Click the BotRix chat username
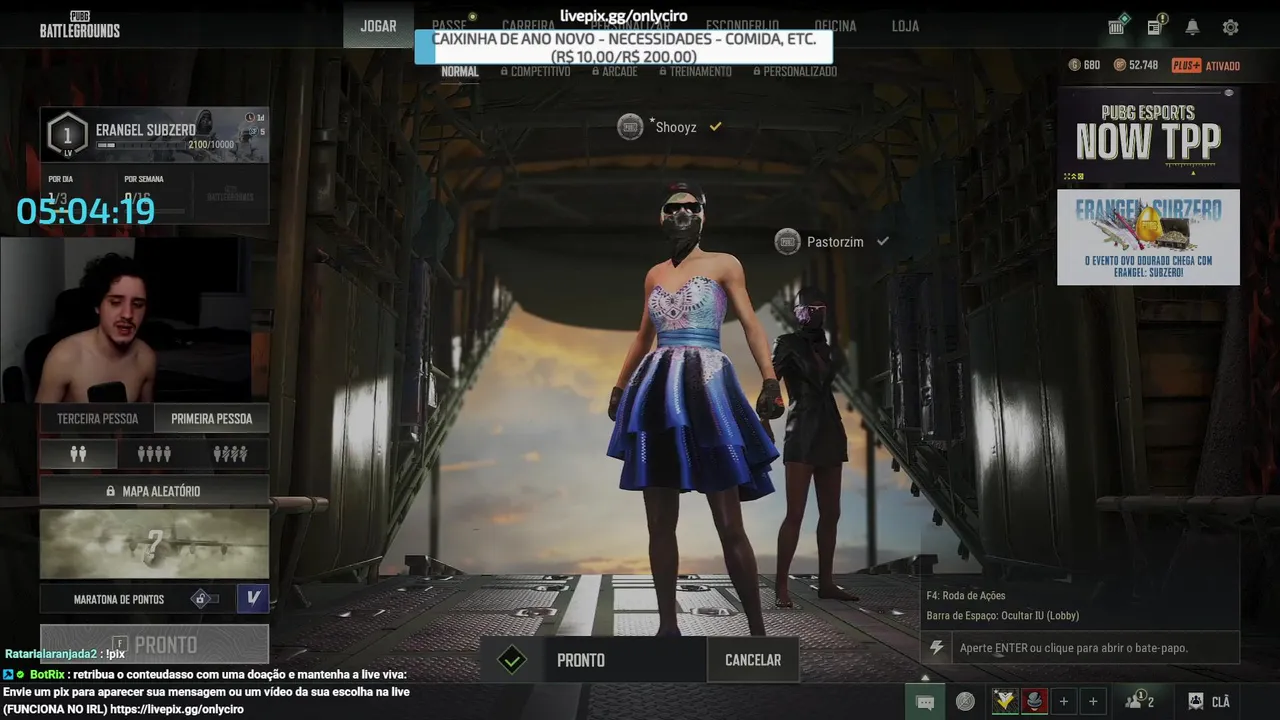 click(x=47, y=675)
